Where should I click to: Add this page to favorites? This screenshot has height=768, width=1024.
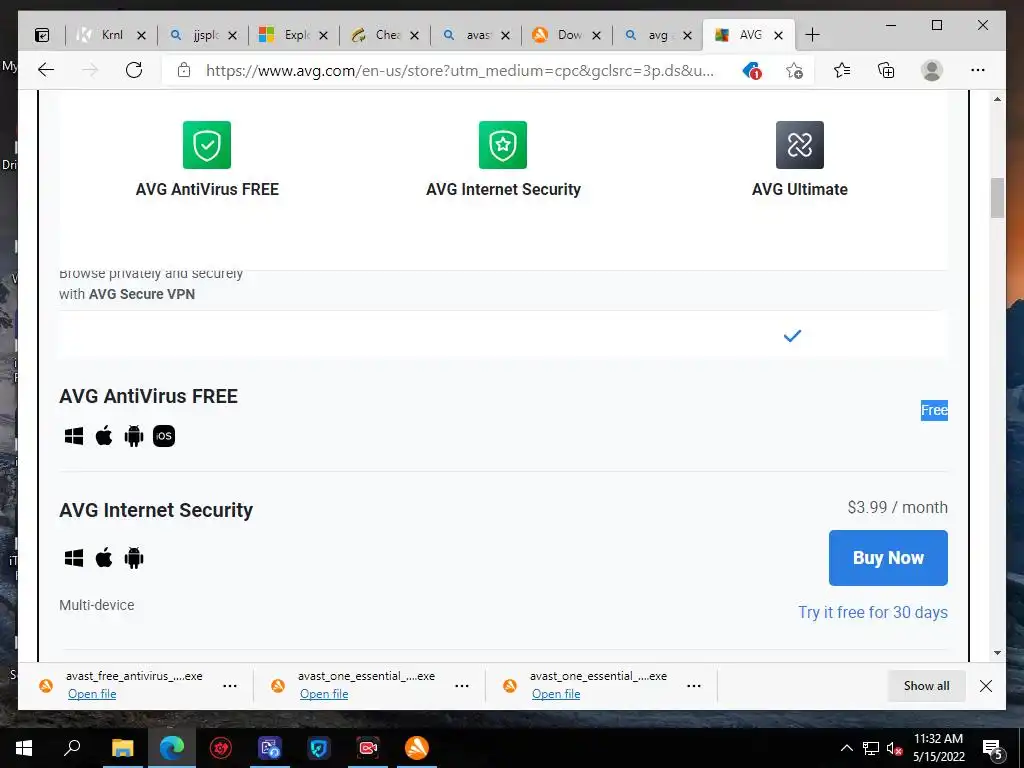[794, 70]
